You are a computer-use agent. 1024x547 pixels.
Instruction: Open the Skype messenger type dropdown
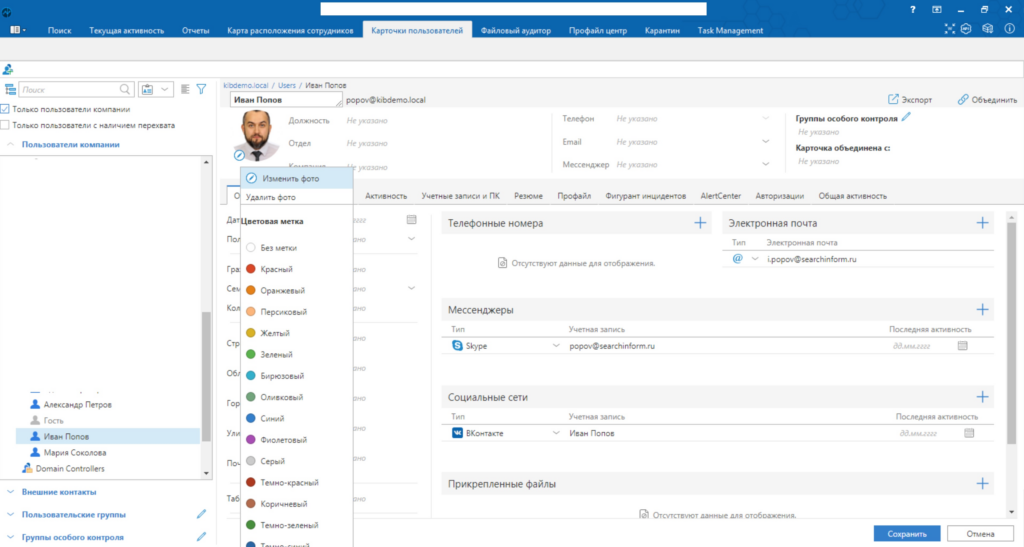[556, 346]
